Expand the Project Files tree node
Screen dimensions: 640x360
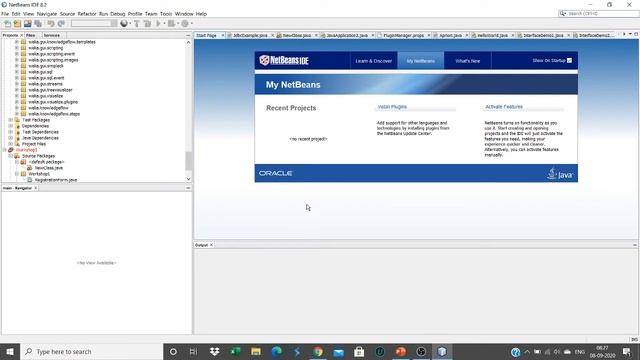[11, 144]
